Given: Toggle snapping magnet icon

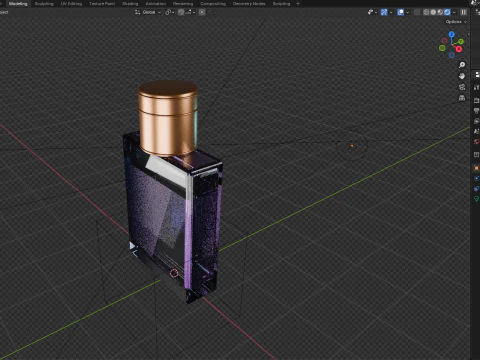Looking at the screenshot, I should pos(181,12).
